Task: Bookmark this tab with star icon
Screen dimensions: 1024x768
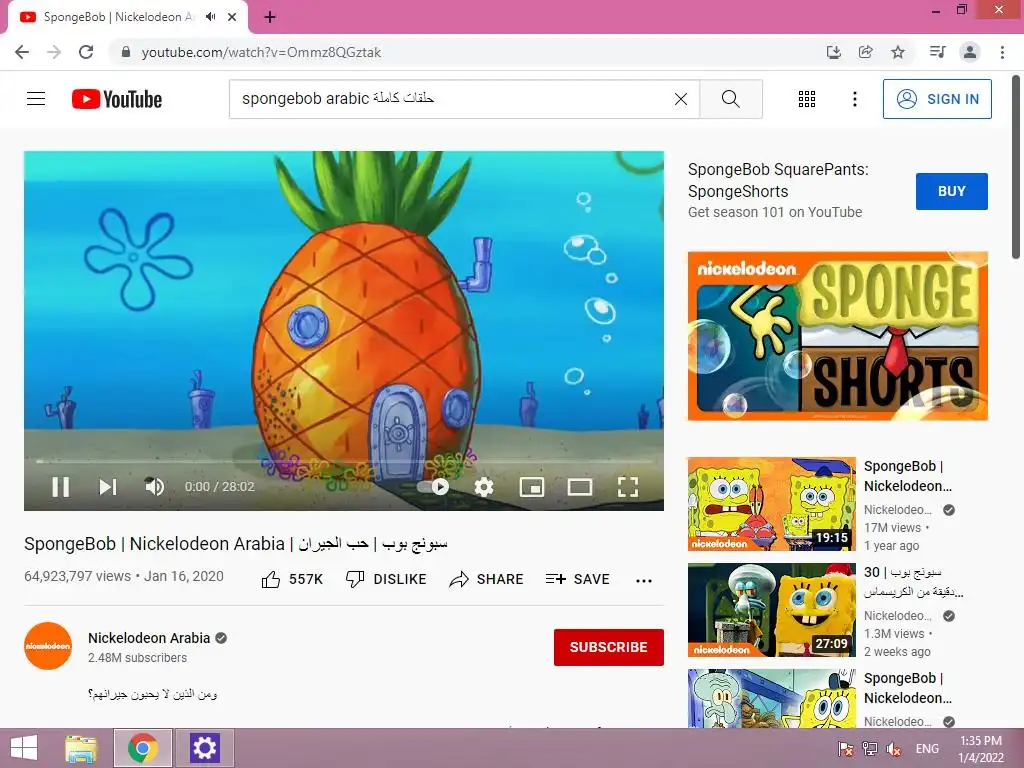Action: point(898,52)
